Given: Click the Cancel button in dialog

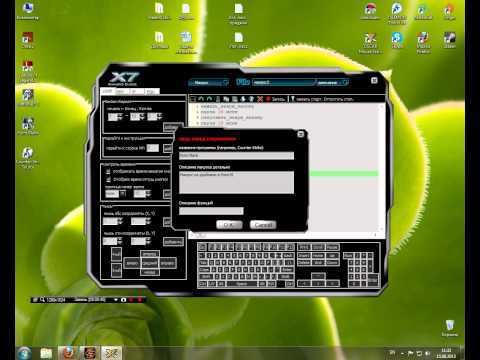Looking at the screenshot, I should (263, 225).
